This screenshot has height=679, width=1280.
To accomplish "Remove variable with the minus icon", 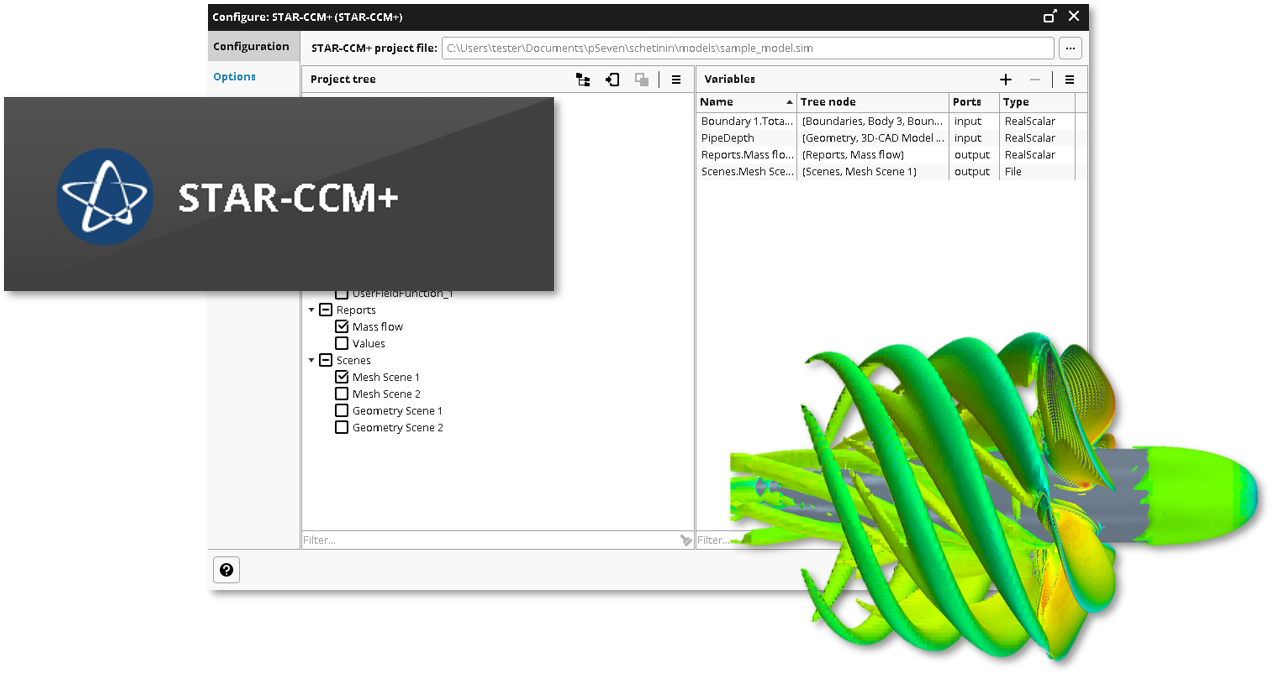I will click(1035, 80).
